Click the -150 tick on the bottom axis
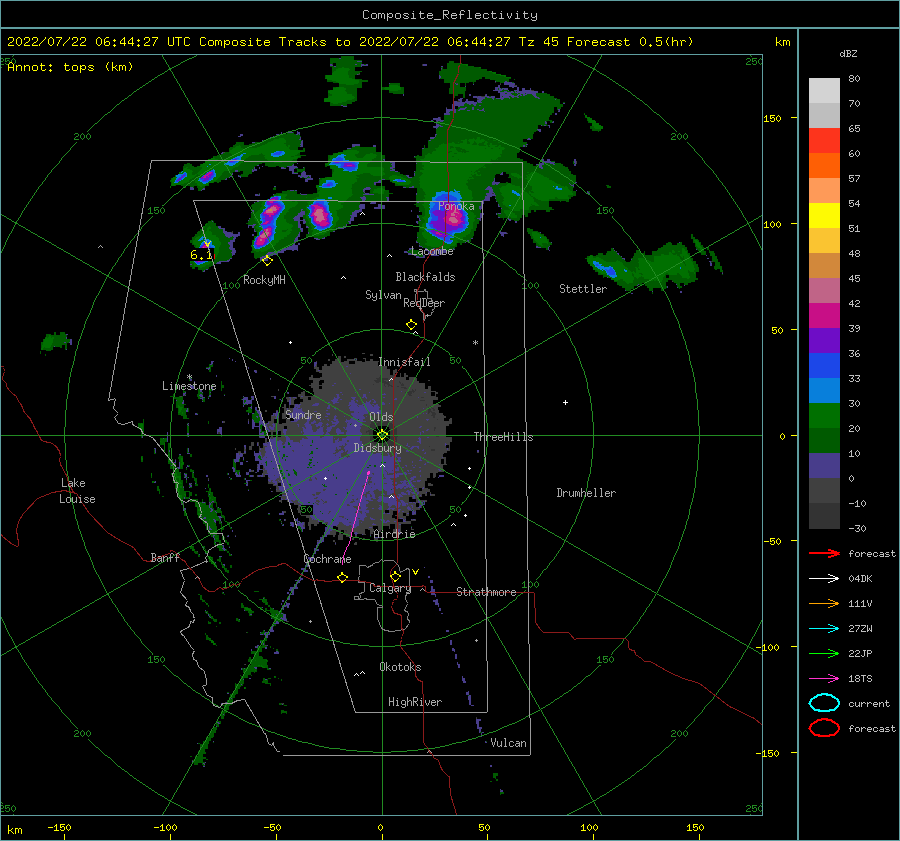 click(59, 827)
